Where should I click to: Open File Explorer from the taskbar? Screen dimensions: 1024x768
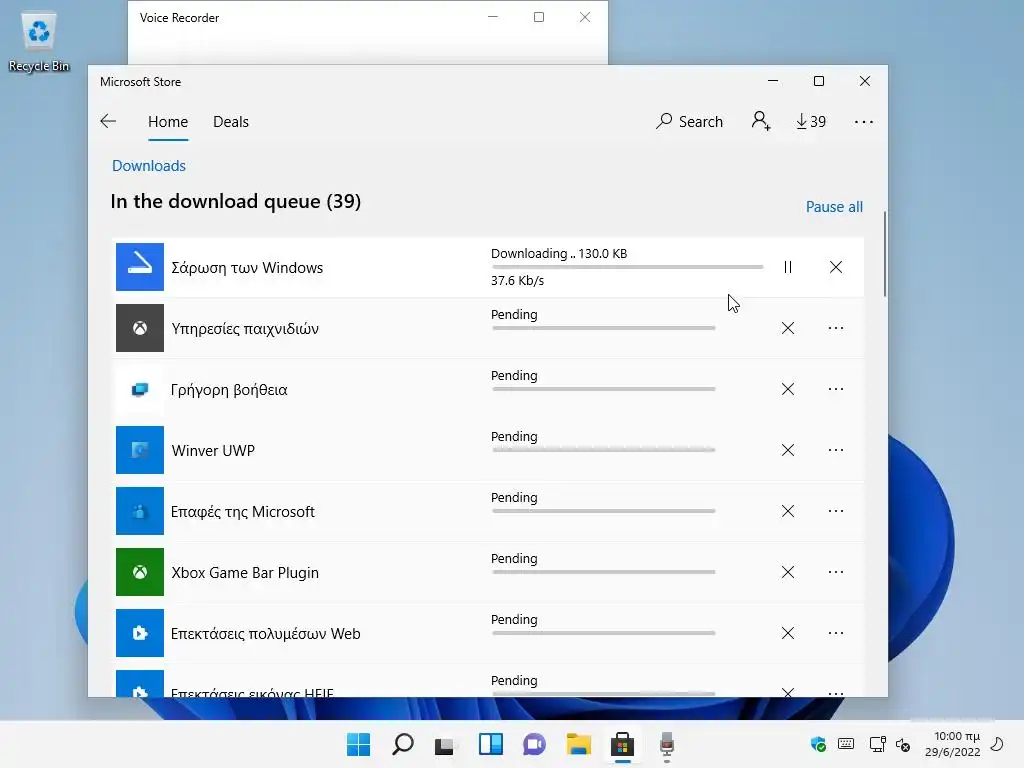(579, 744)
